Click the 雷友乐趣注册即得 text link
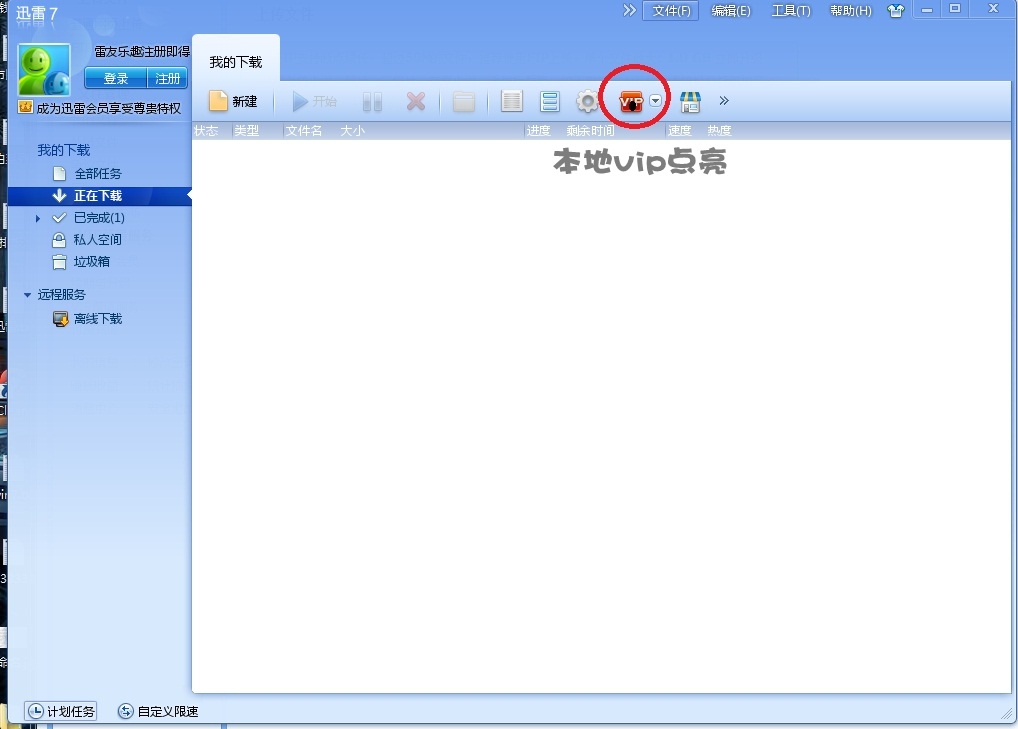Image resolution: width=1018 pixels, height=729 pixels. pyautogui.click(x=142, y=52)
